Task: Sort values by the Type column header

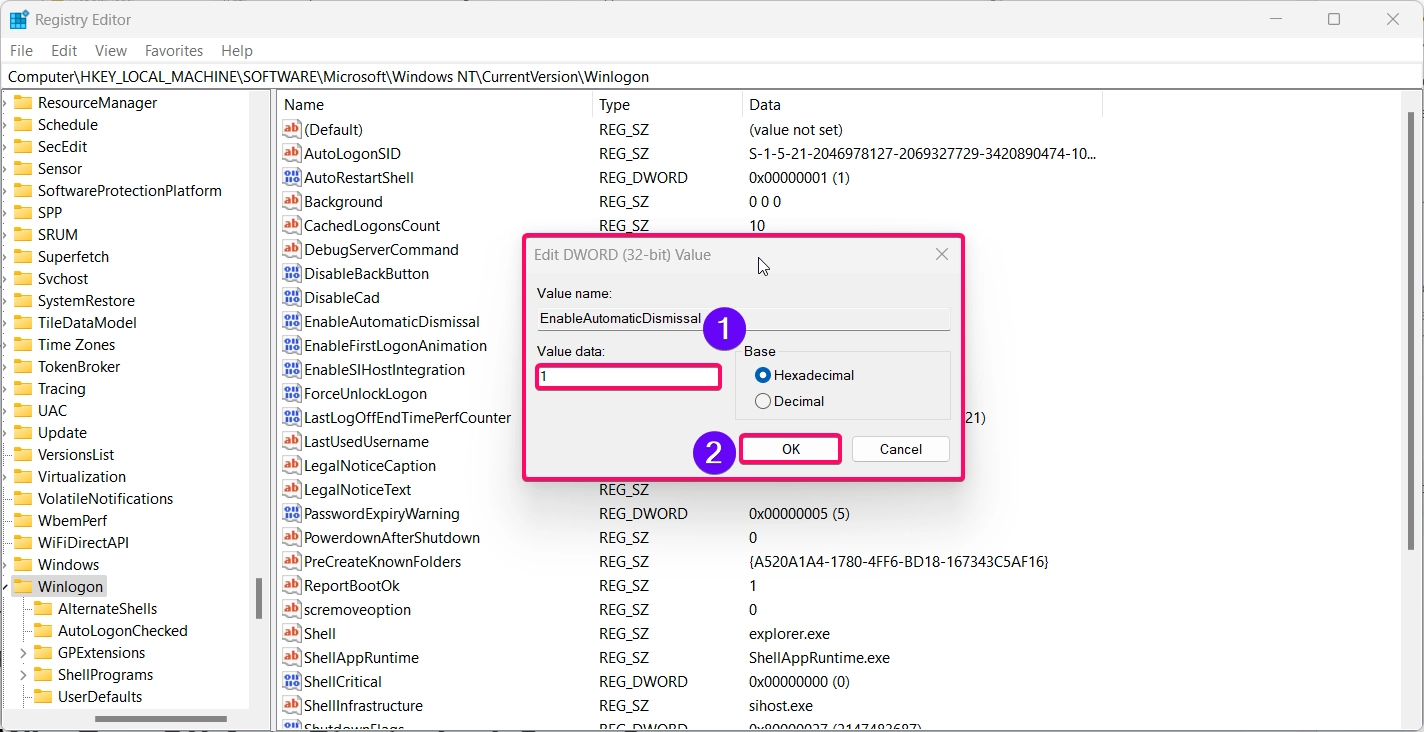Action: coord(667,104)
